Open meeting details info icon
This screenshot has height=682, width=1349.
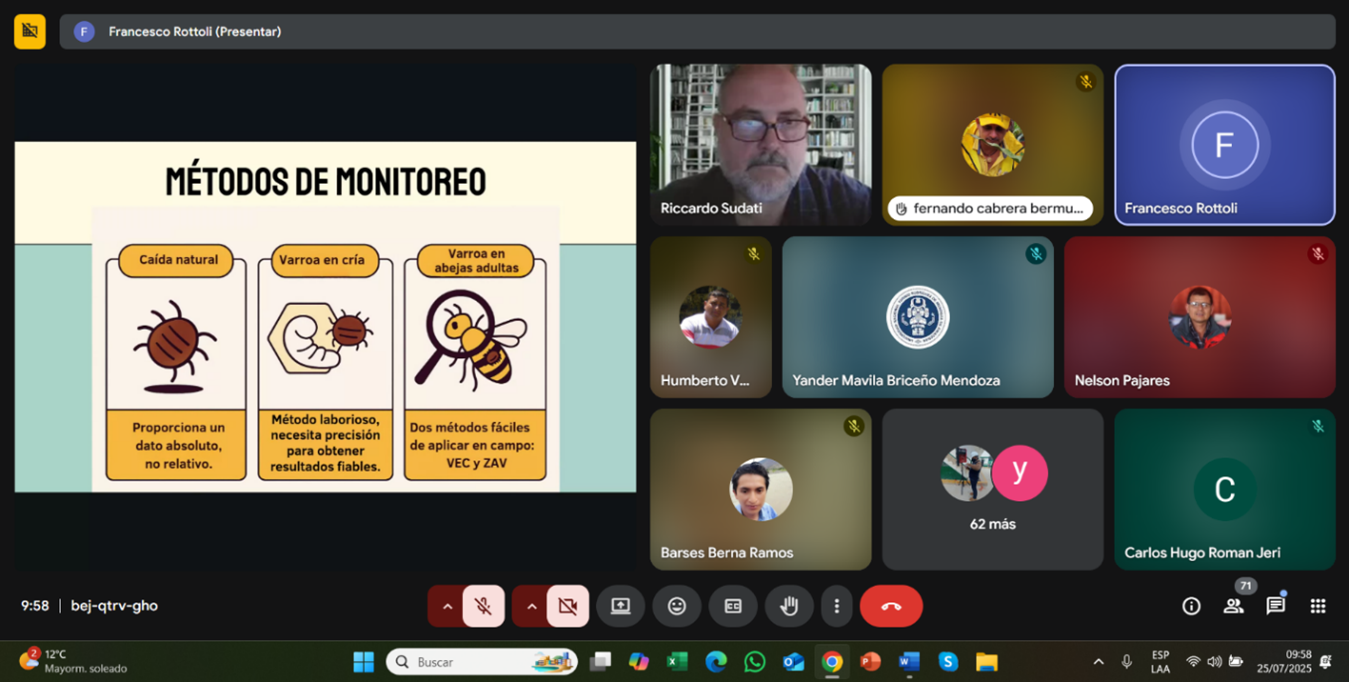tap(1191, 606)
